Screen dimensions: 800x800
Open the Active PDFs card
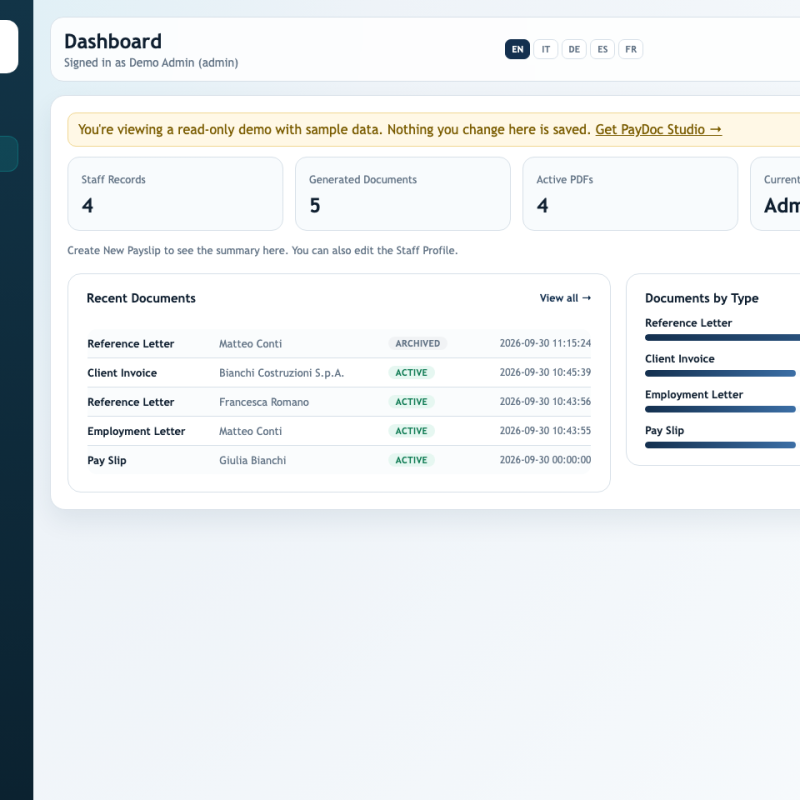[x=630, y=194]
